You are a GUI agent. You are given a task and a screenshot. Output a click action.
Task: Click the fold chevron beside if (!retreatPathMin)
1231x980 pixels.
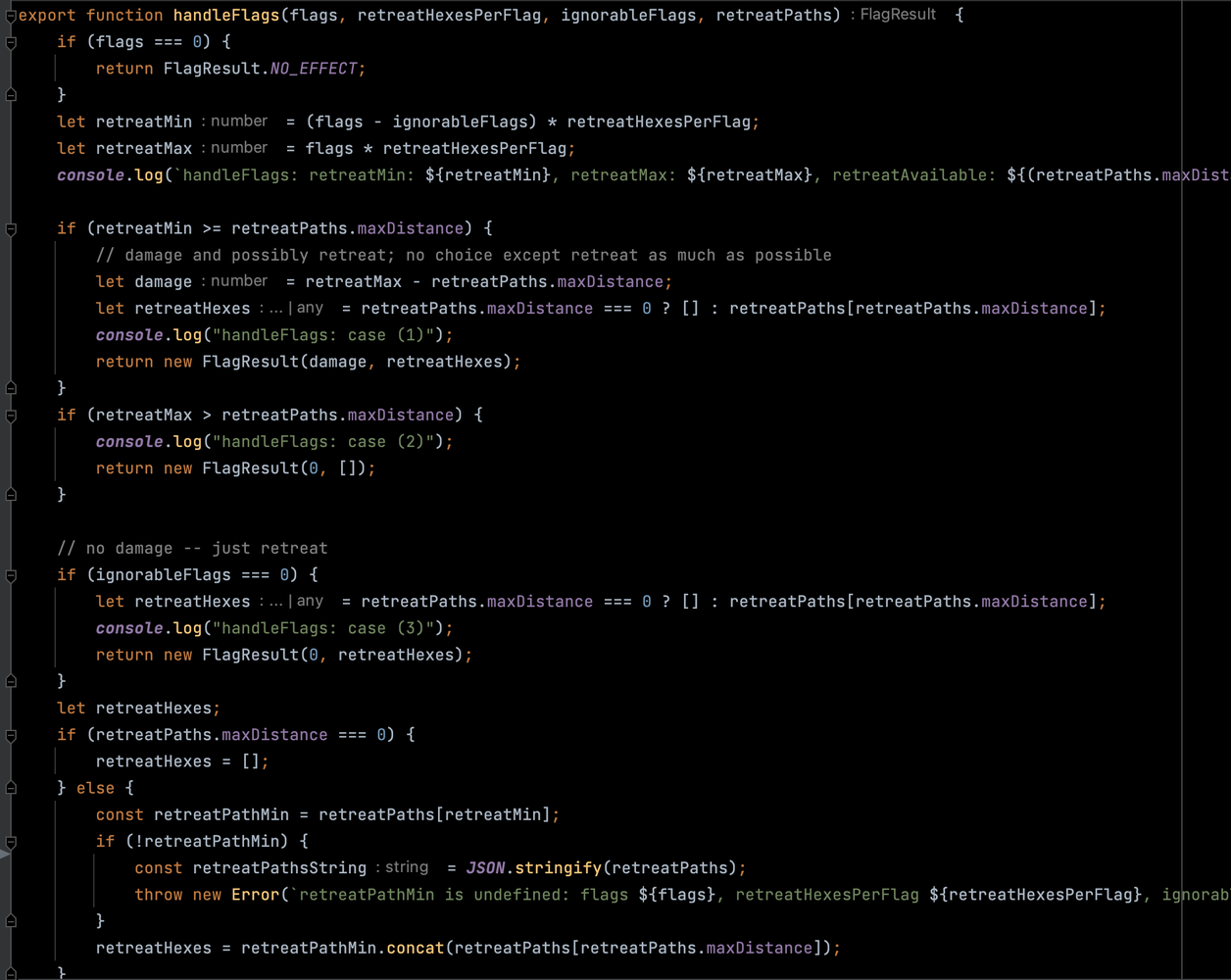[11, 841]
